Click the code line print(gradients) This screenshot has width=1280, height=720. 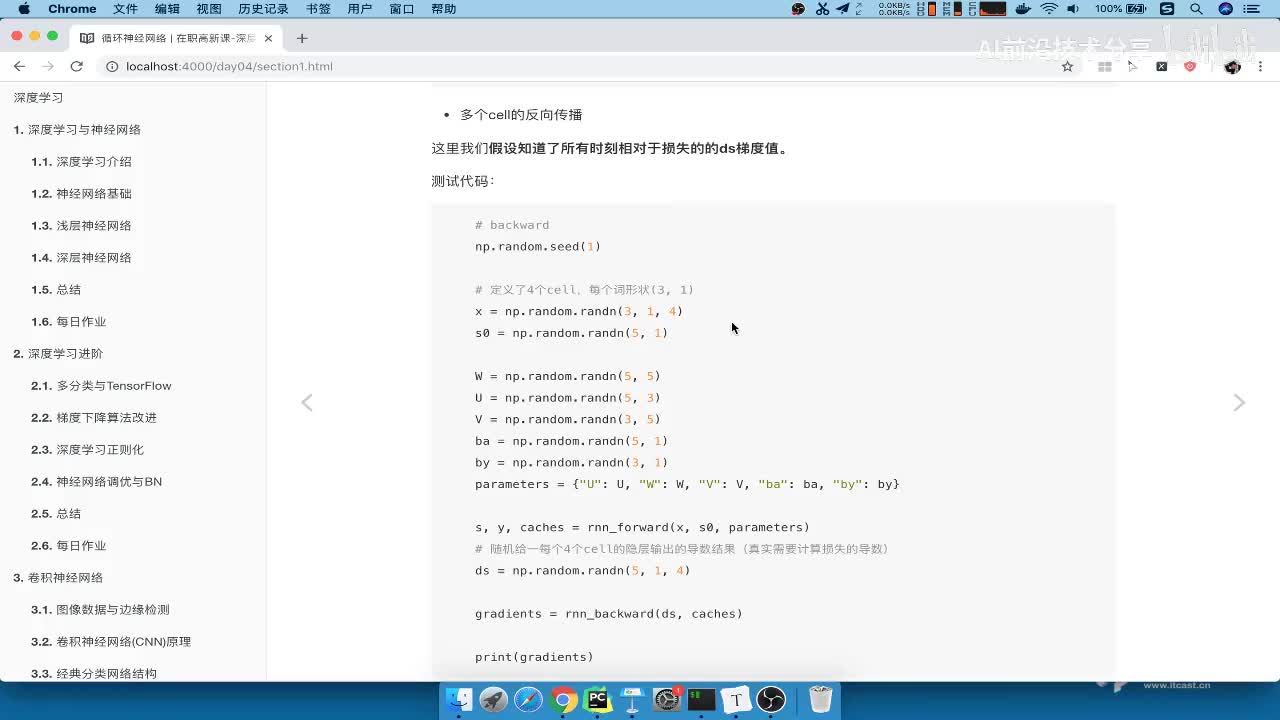click(x=534, y=657)
